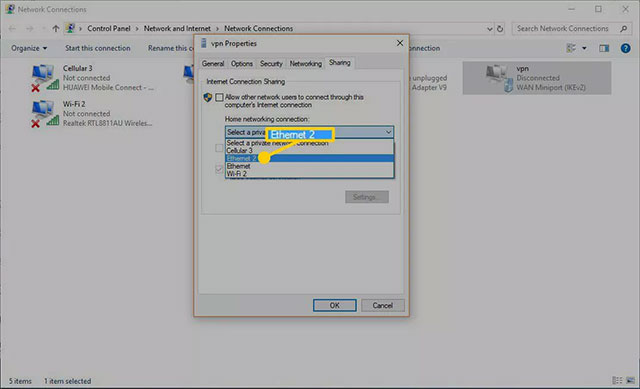Expand the view options arrow
Viewport: 640px width, 389px height.
pyautogui.click(x=584, y=48)
